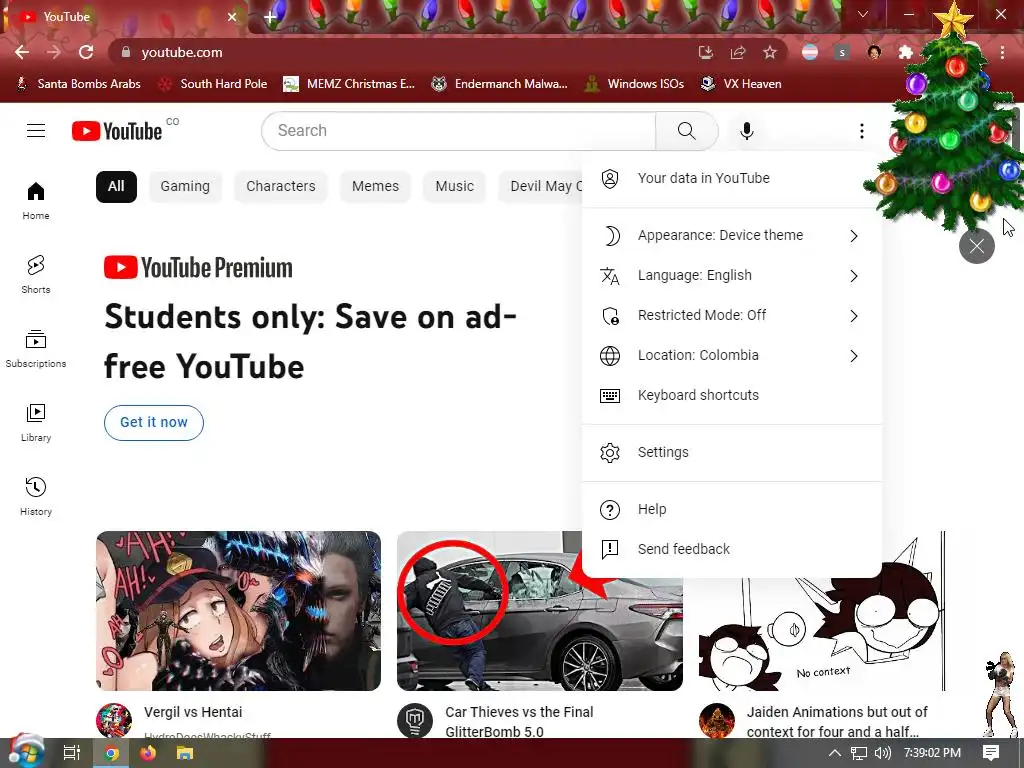This screenshot has width=1024, height=768.
Task: Select the Memes filter chip
Action: [x=376, y=187]
